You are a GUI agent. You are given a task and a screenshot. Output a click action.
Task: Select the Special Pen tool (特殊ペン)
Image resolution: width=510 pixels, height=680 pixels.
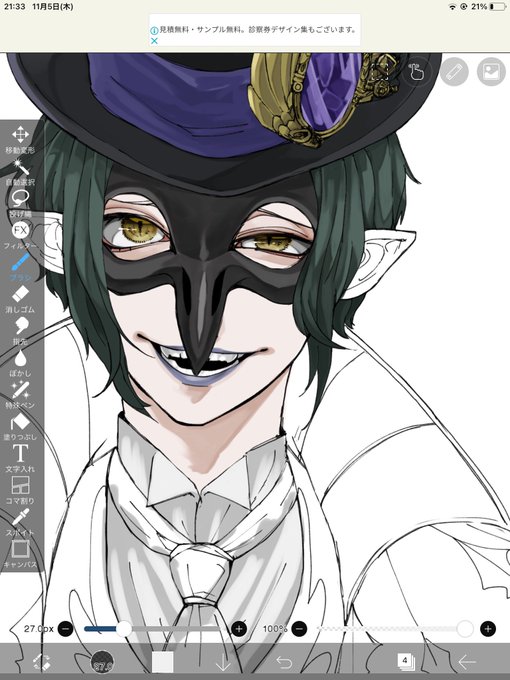(x=20, y=395)
